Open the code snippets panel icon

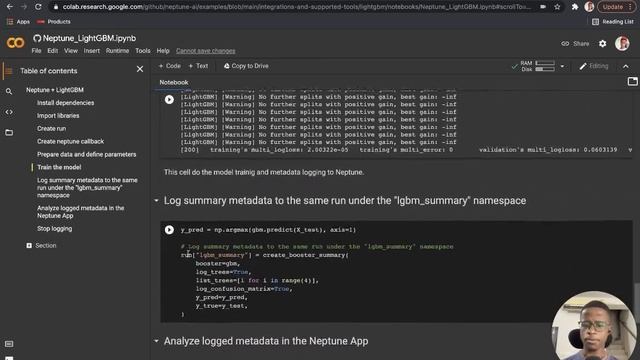click(x=9, y=112)
